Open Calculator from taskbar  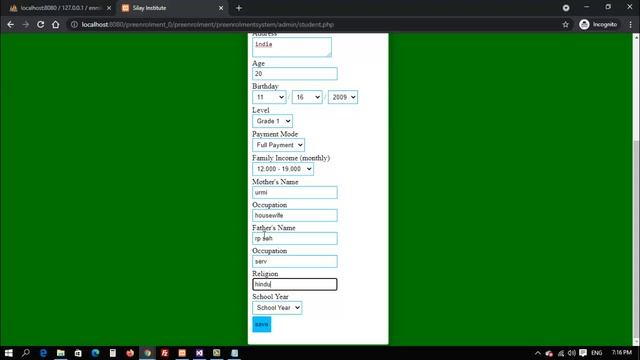[113, 353]
